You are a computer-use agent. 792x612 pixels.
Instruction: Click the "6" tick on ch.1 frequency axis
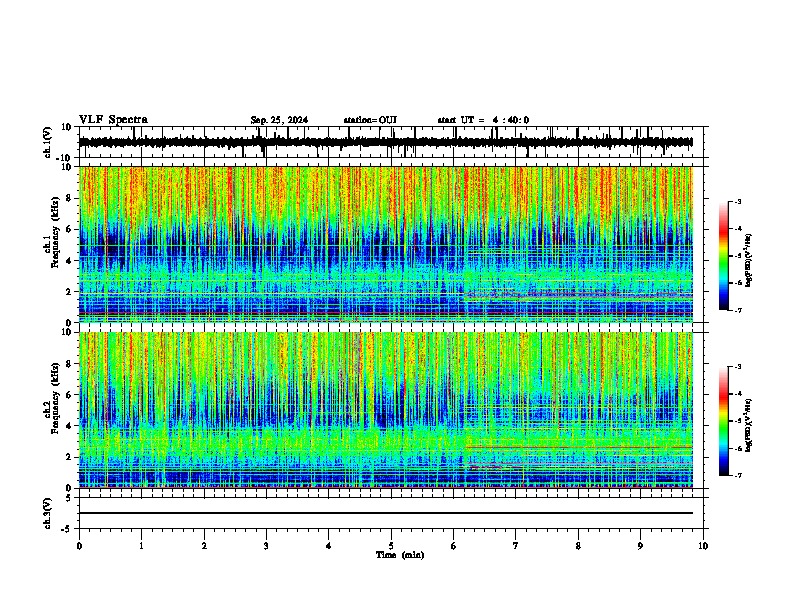coord(68,229)
